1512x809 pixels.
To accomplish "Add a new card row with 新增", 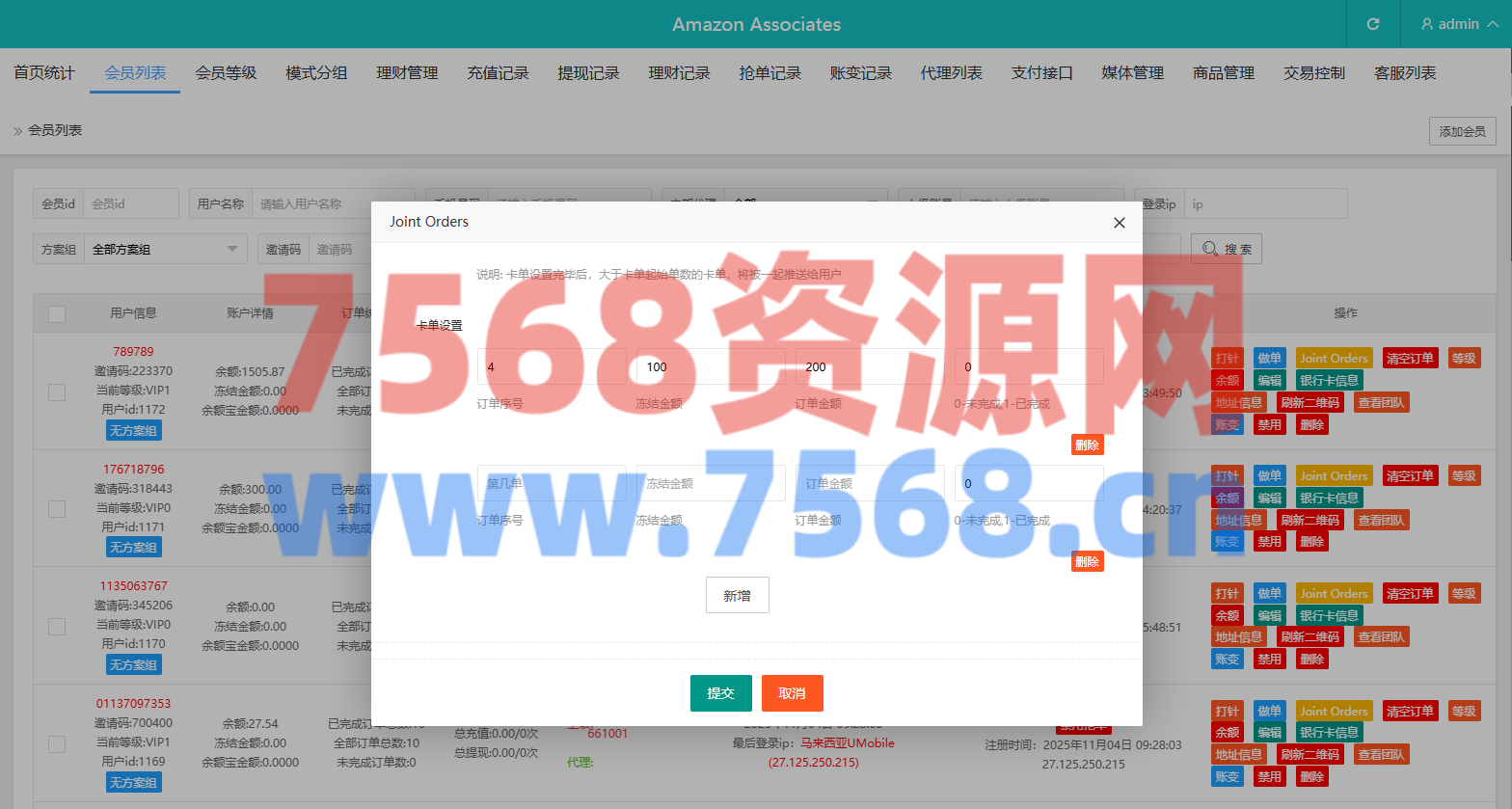I will 737,595.
